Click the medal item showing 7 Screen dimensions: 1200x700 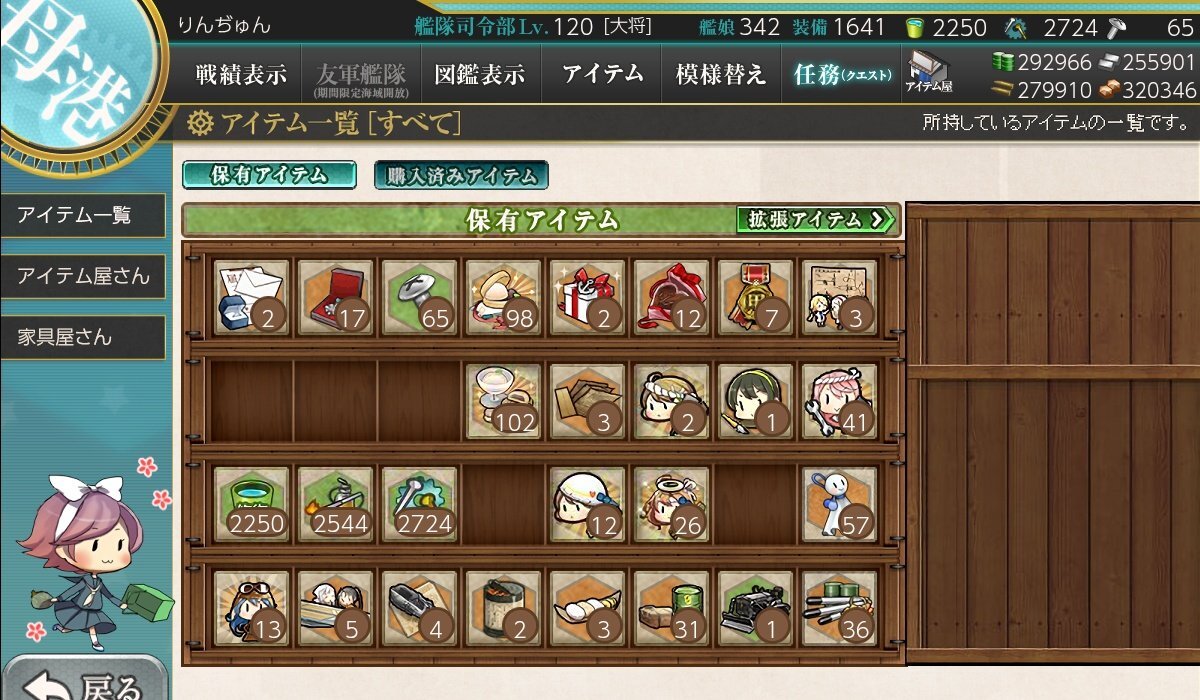pos(756,298)
